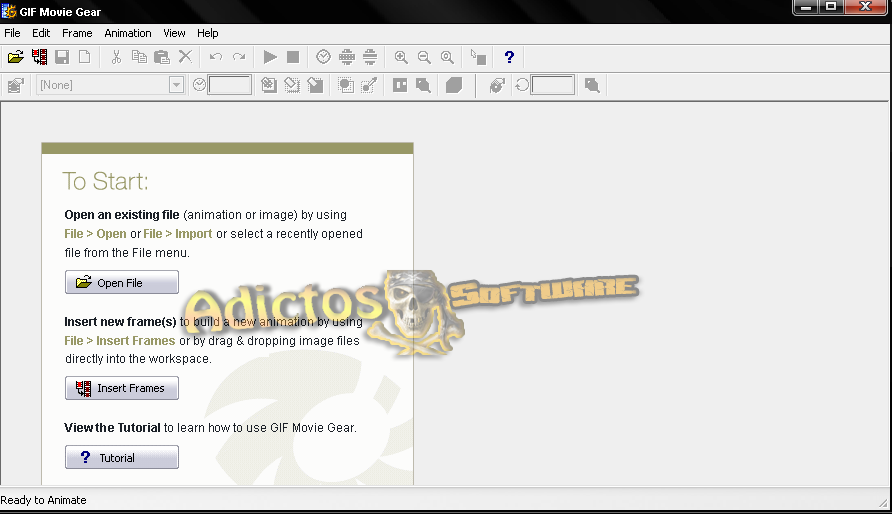Click the Undo arrow icon
The image size is (892, 514).
coord(216,57)
